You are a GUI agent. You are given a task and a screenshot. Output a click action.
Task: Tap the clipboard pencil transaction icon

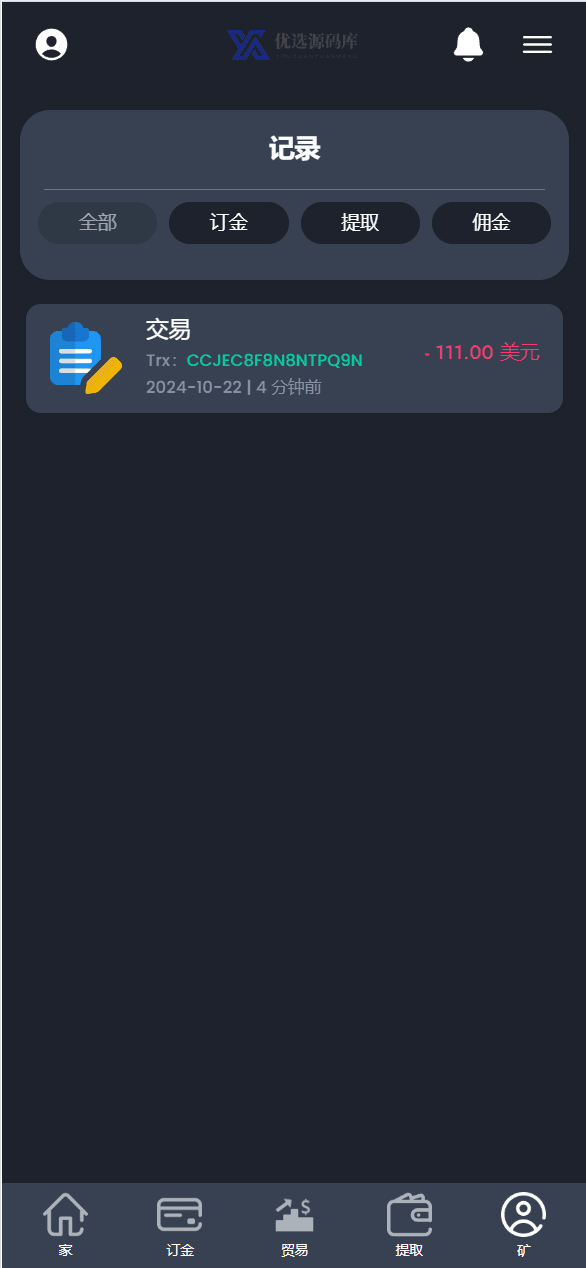coord(85,358)
